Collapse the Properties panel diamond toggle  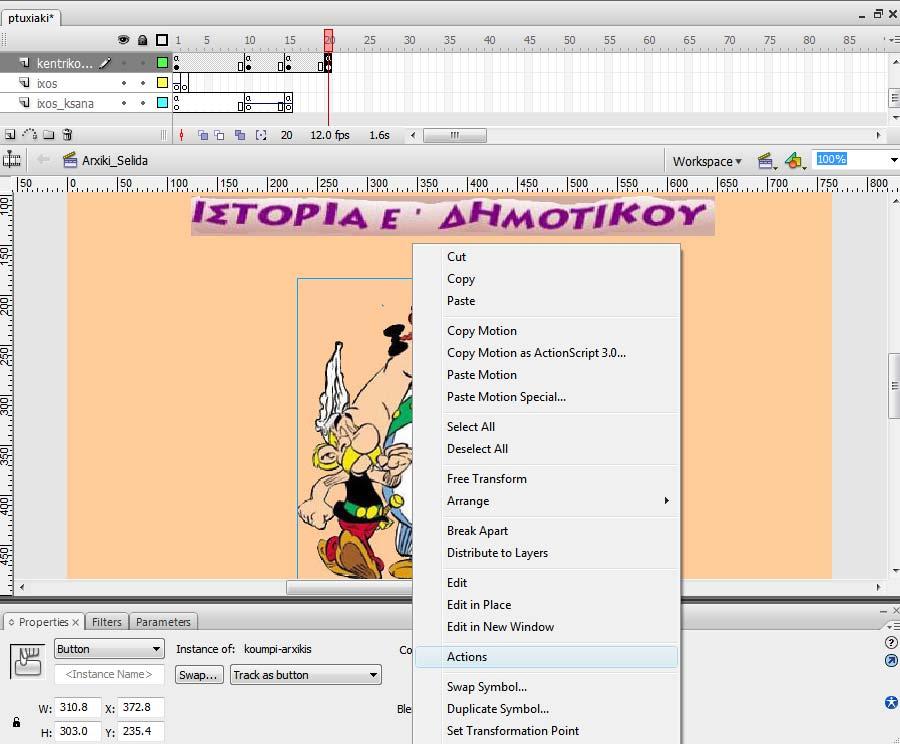coord(11,622)
